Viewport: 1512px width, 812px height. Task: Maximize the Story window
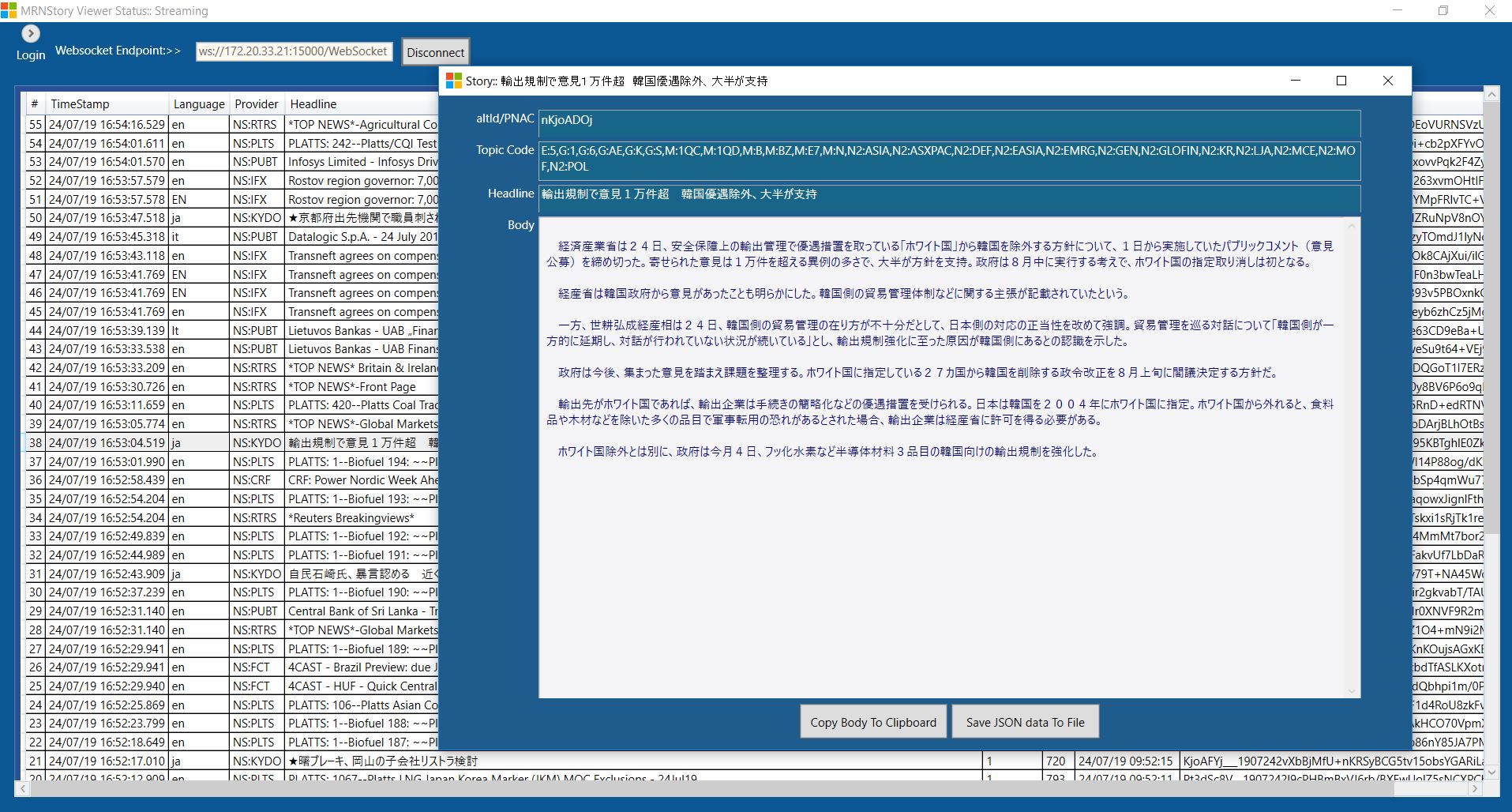1341,81
